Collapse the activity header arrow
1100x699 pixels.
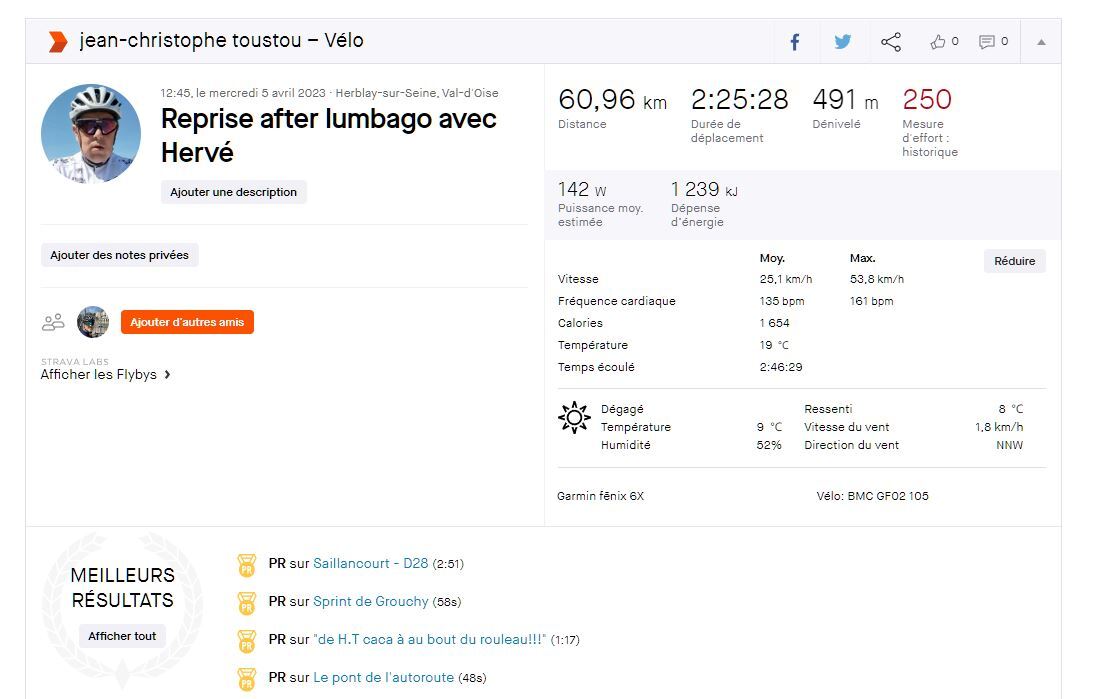point(1041,42)
